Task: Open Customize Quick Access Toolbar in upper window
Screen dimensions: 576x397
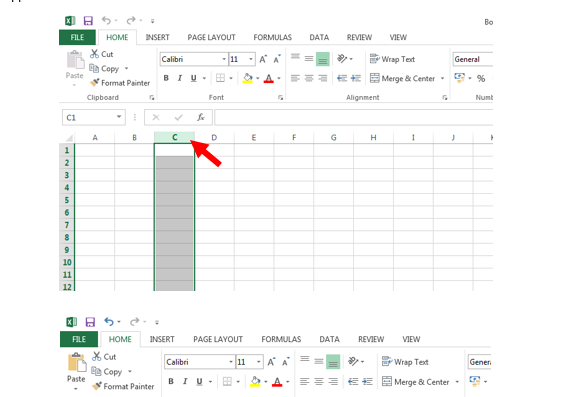Action: [152, 21]
